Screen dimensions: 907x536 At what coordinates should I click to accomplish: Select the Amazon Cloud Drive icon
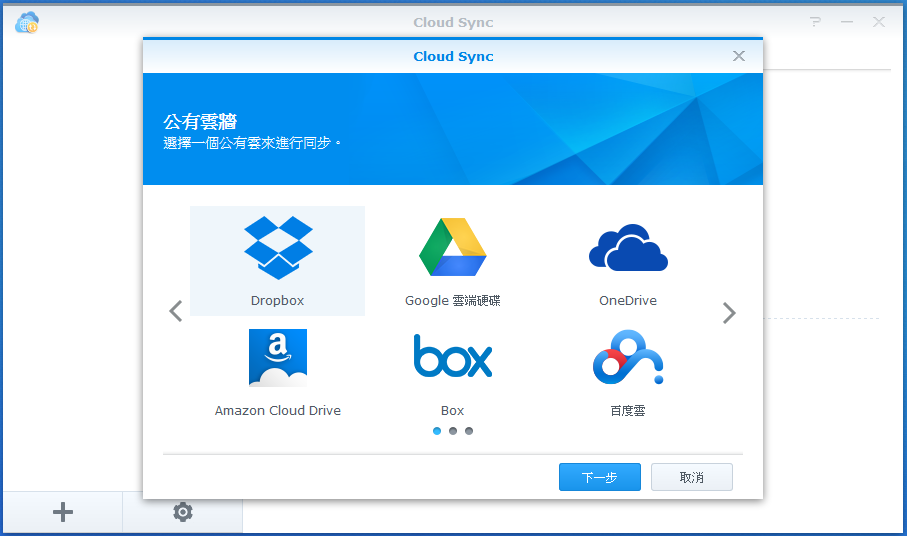click(x=278, y=358)
